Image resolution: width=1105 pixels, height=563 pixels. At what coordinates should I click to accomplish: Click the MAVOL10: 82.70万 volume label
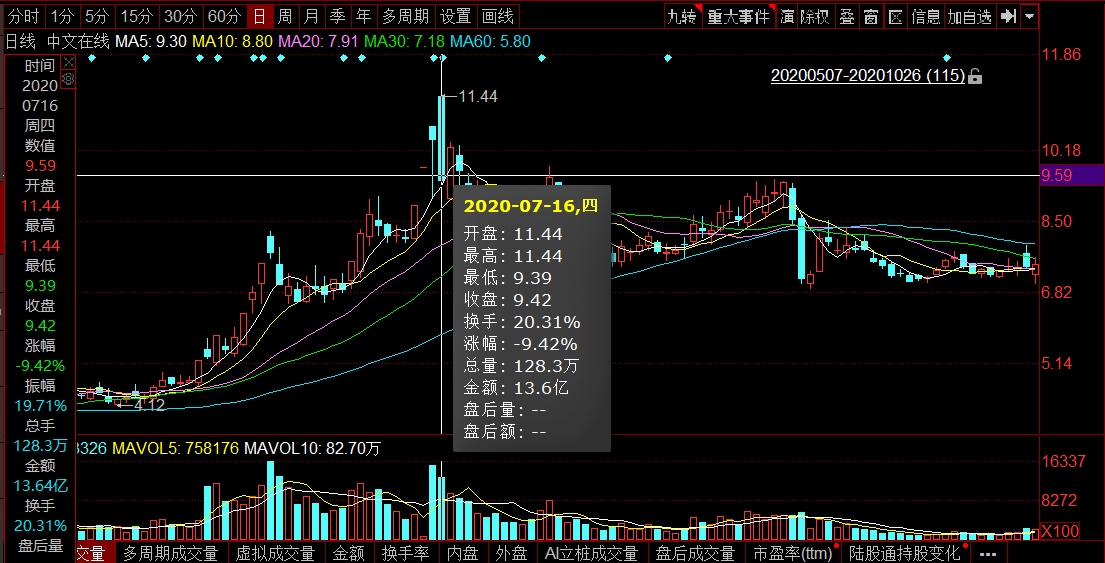pos(312,448)
